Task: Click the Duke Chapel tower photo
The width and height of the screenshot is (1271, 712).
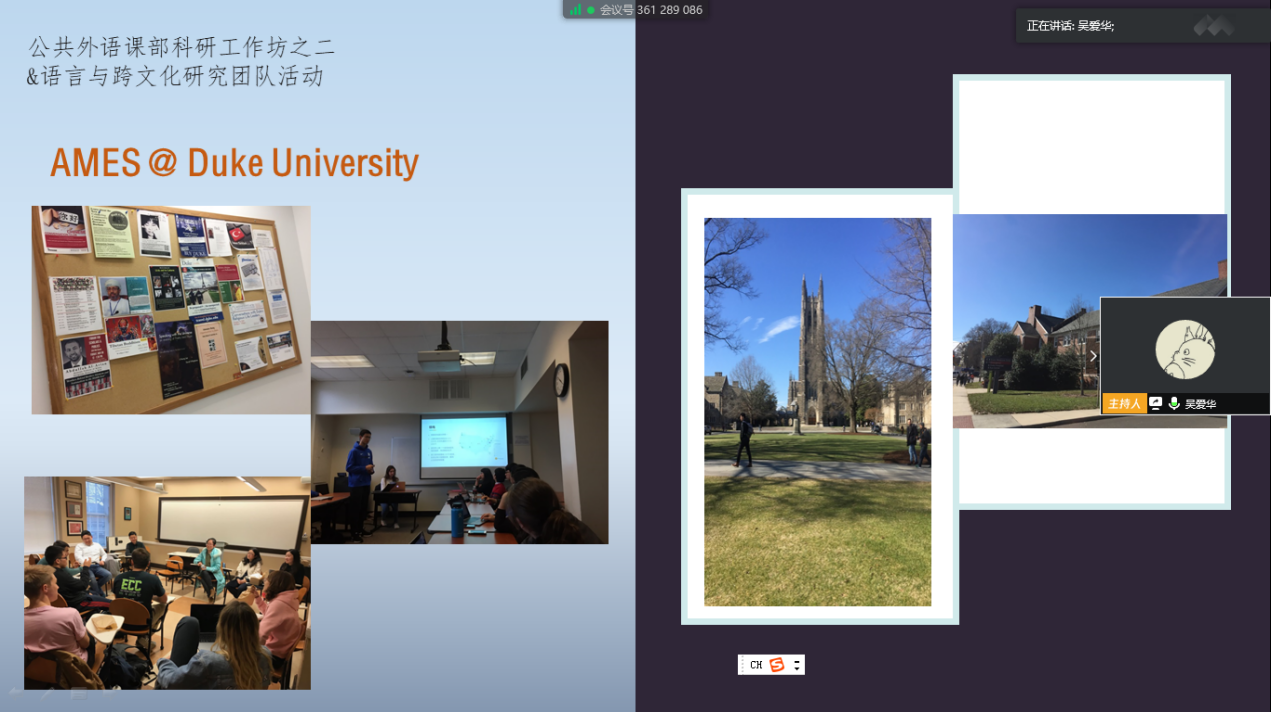Action: click(817, 411)
